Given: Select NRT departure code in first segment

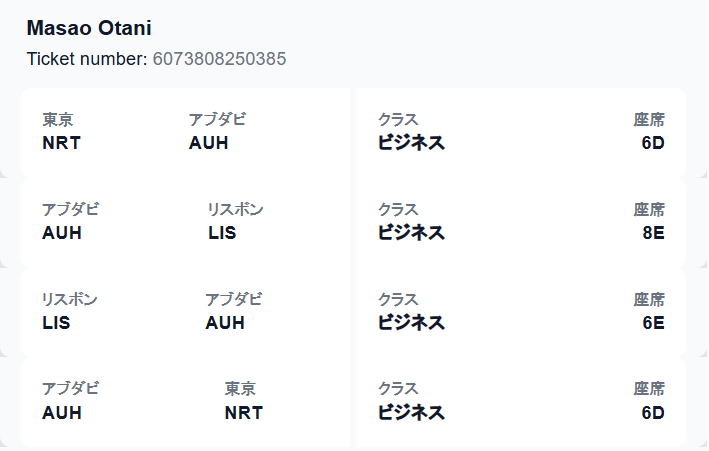Looking at the screenshot, I should (61, 143).
